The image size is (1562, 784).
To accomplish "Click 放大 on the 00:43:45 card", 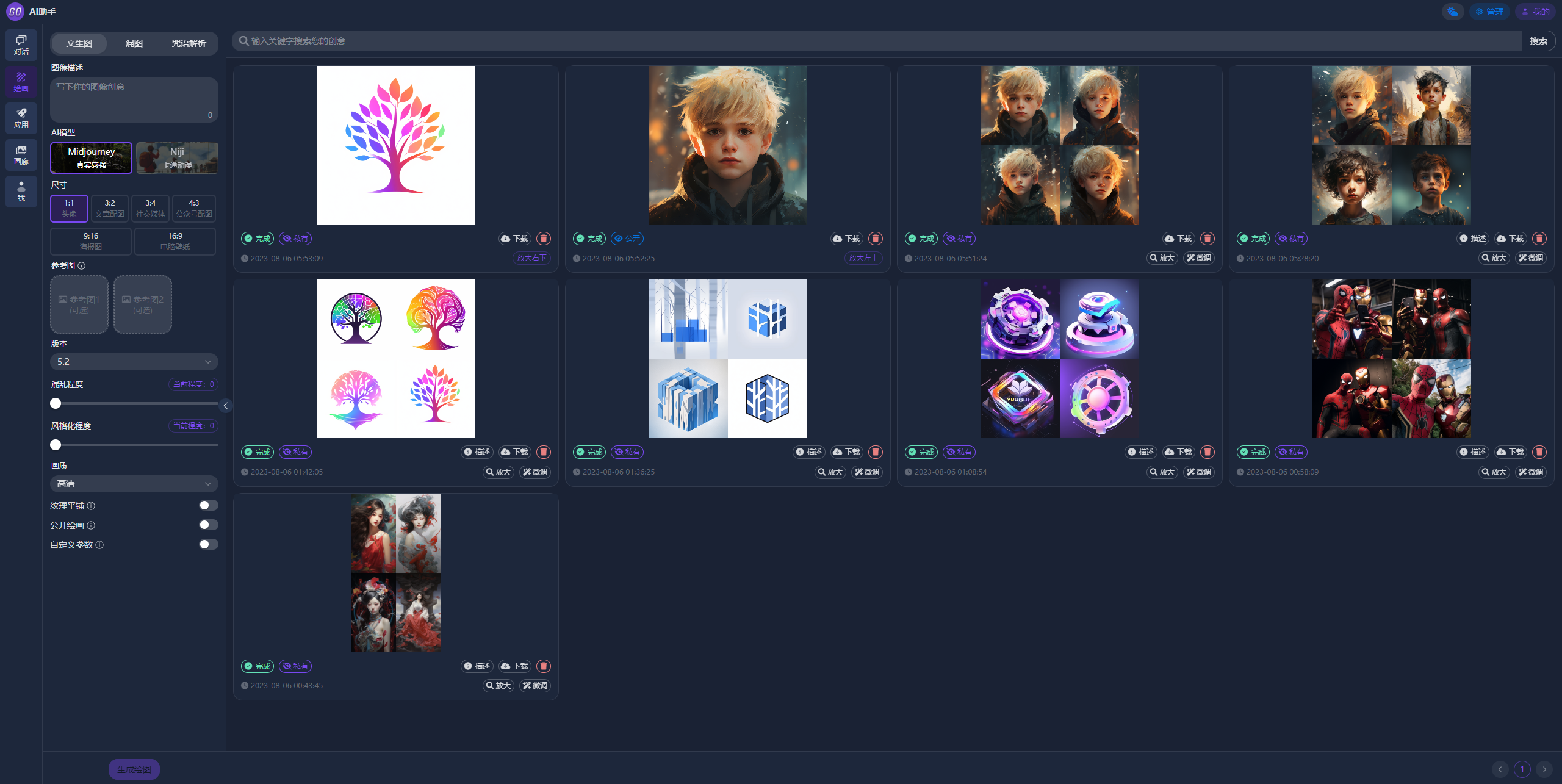I will pos(498,686).
